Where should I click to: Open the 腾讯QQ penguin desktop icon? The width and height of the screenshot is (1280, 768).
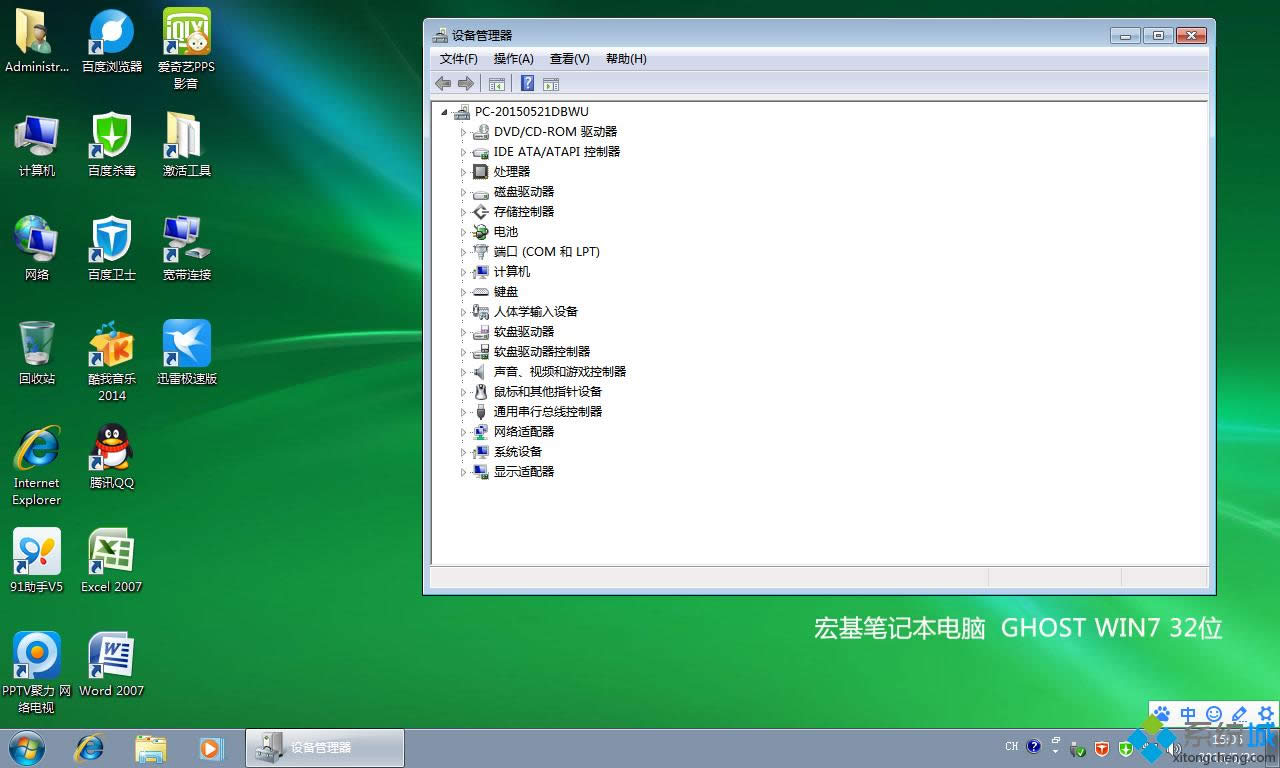tap(112, 448)
